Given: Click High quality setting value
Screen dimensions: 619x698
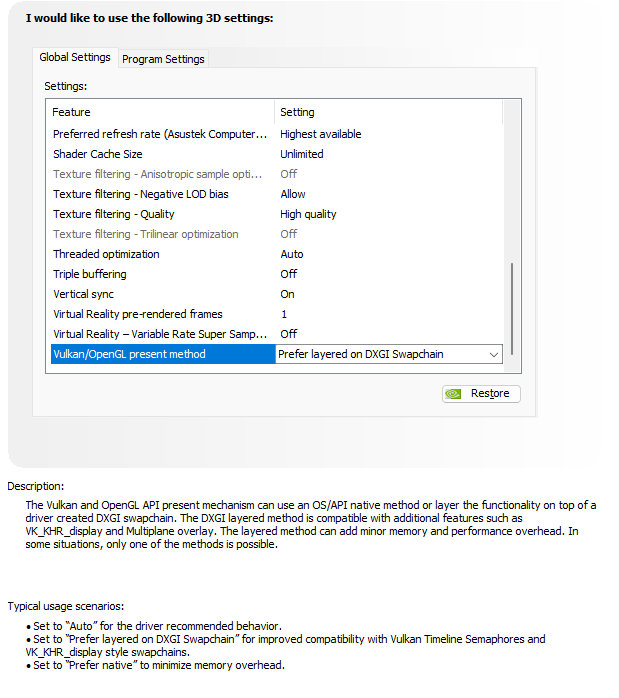Looking at the screenshot, I should click(x=308, y=214).
